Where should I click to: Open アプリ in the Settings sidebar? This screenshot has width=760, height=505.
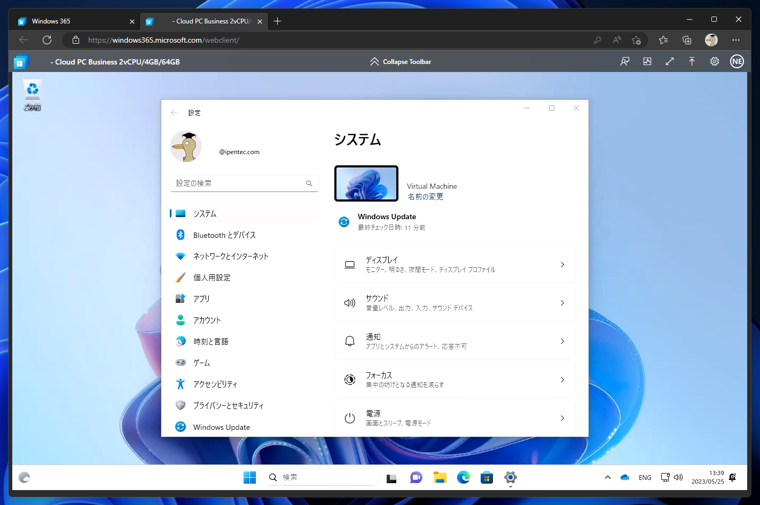click(244, 299)
